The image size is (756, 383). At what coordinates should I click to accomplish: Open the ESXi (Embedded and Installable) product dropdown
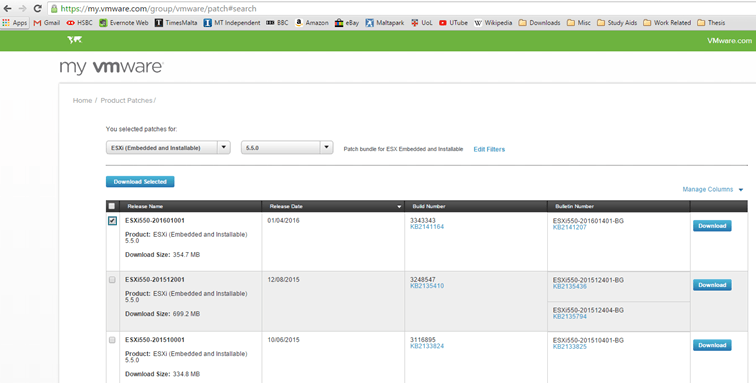pyautogui.click(x=168, y=148)
